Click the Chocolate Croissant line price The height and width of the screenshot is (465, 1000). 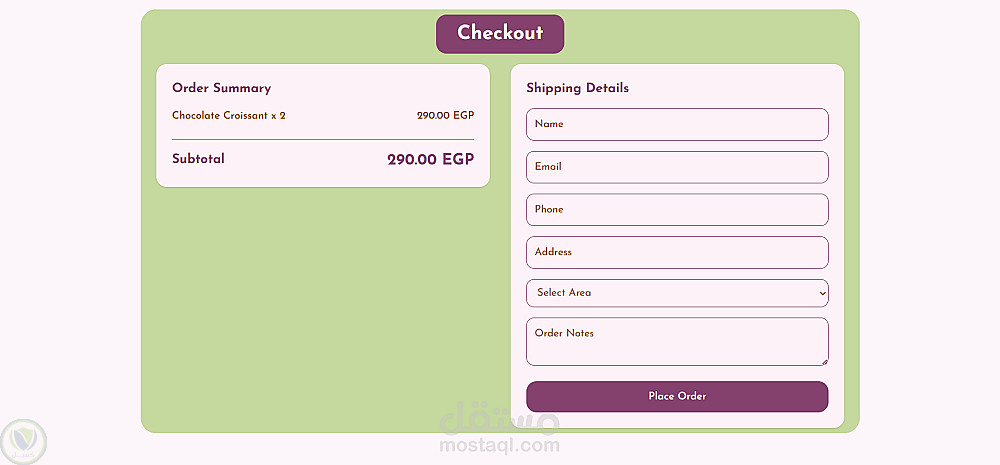point(445,116)
